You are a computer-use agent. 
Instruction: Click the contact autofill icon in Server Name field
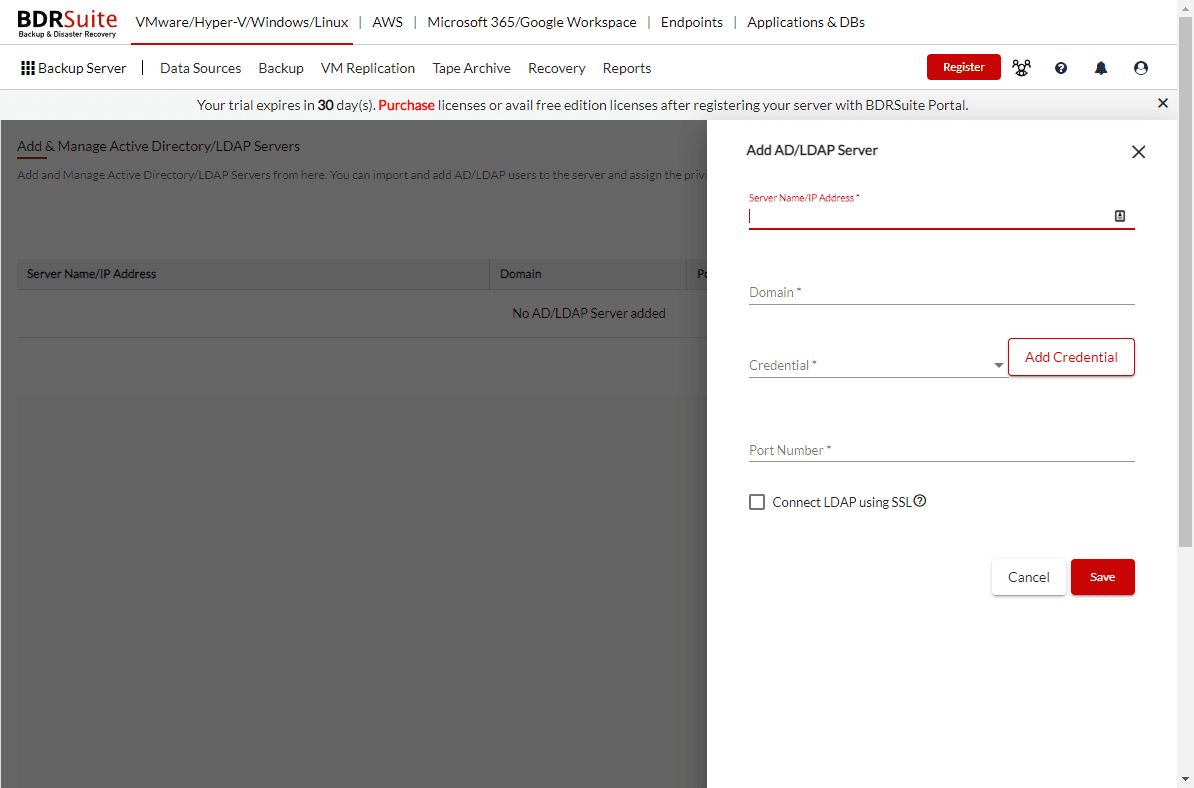pos(1120,216)
